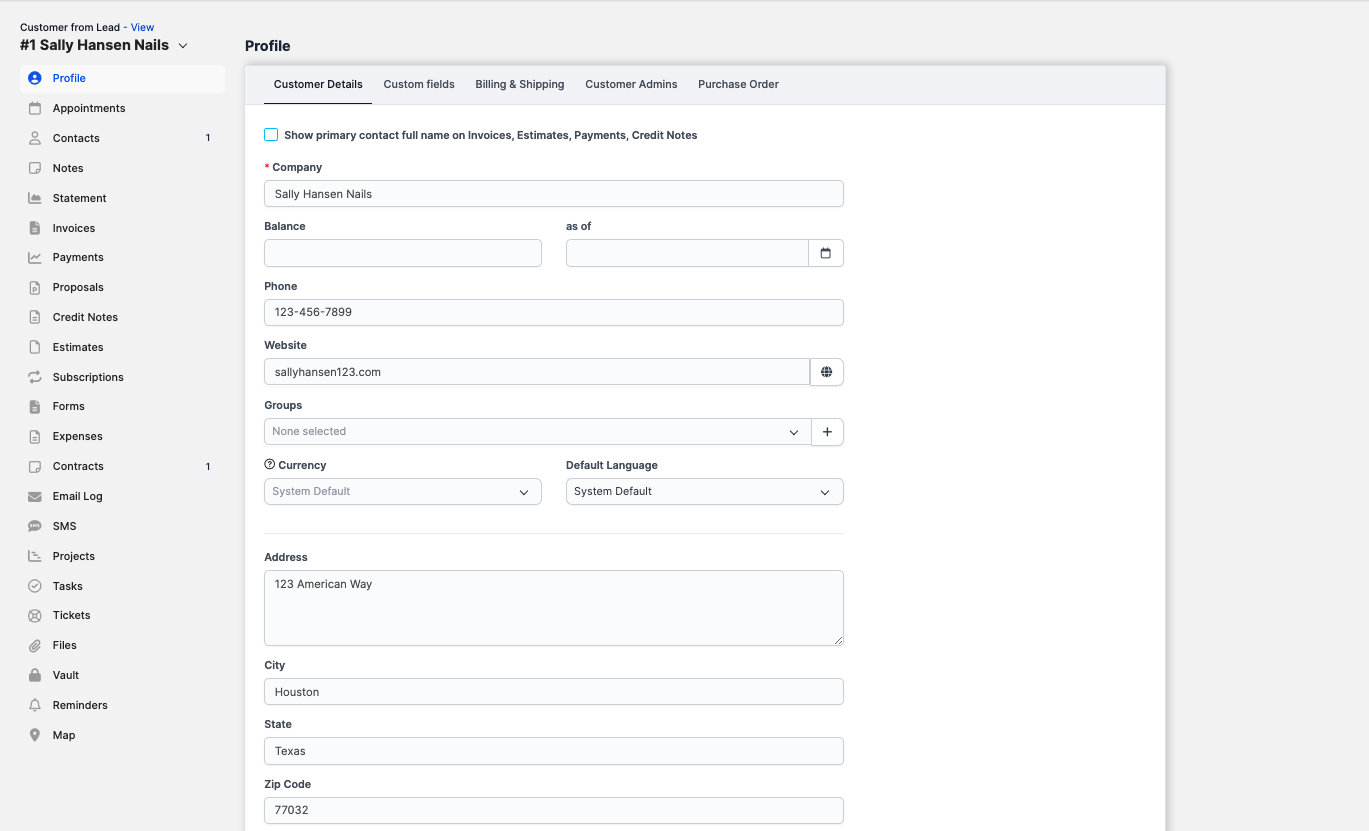Expand the Currency dropdown
The image size is (1369, 831).
click(523, 491)
